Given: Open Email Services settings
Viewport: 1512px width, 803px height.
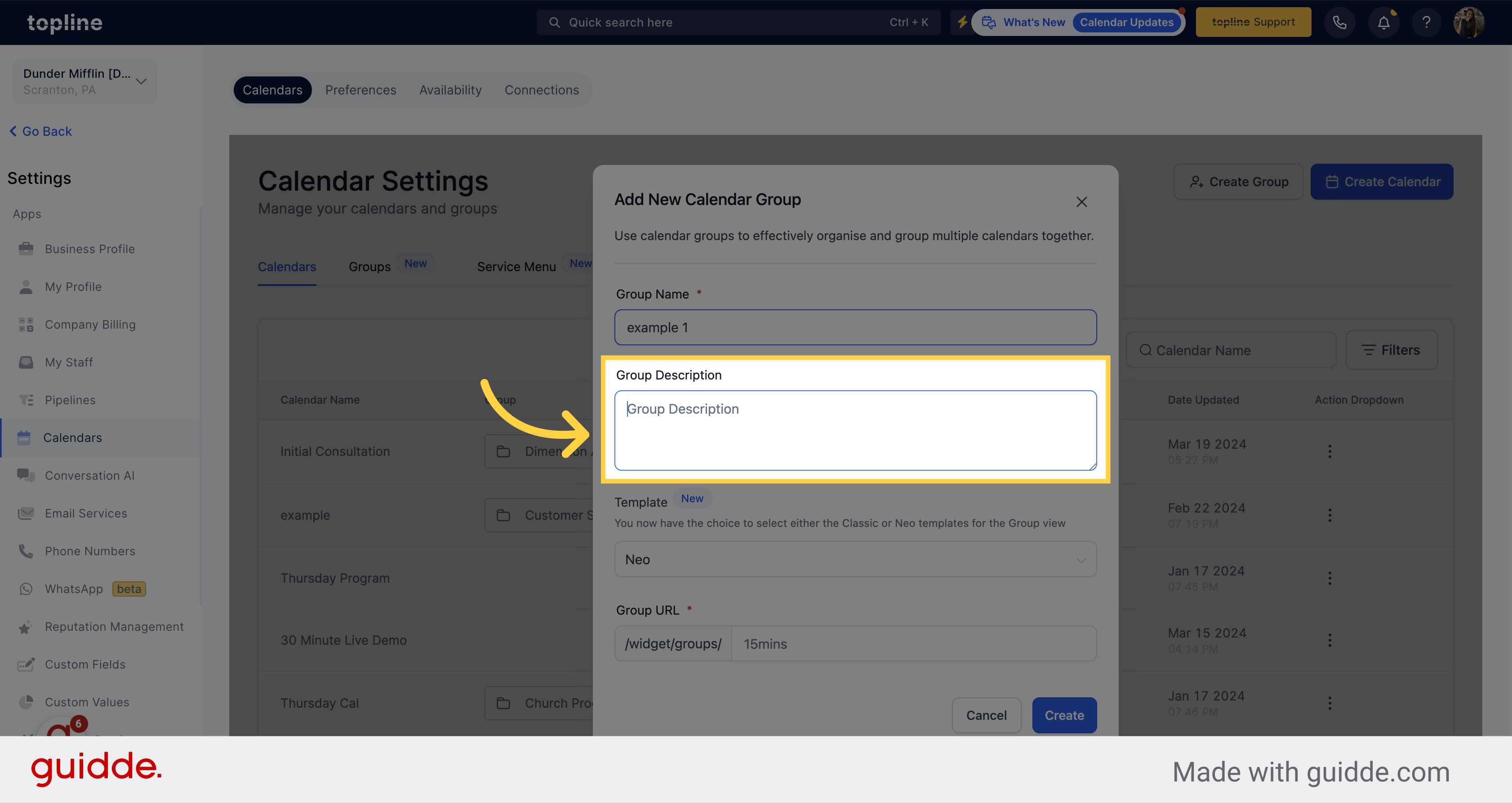Looking at the screenshot, I should [86, 513].
